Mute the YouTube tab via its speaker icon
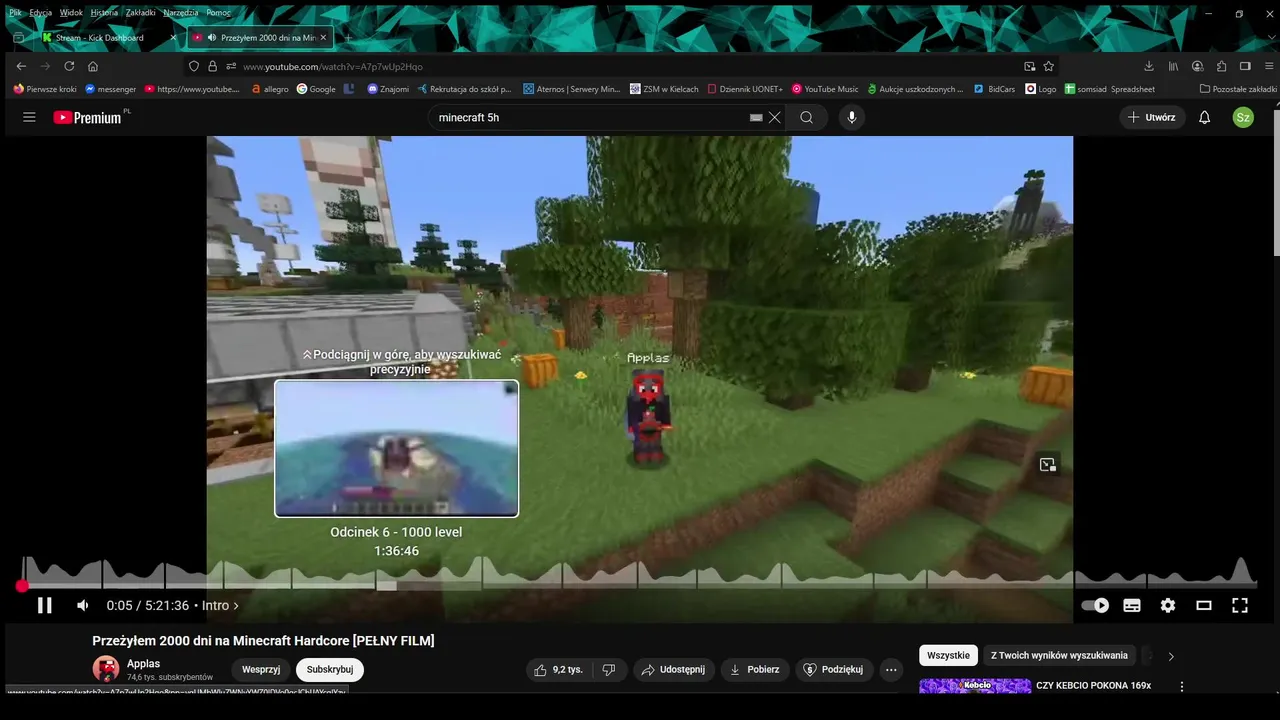 tap(212, 37)
